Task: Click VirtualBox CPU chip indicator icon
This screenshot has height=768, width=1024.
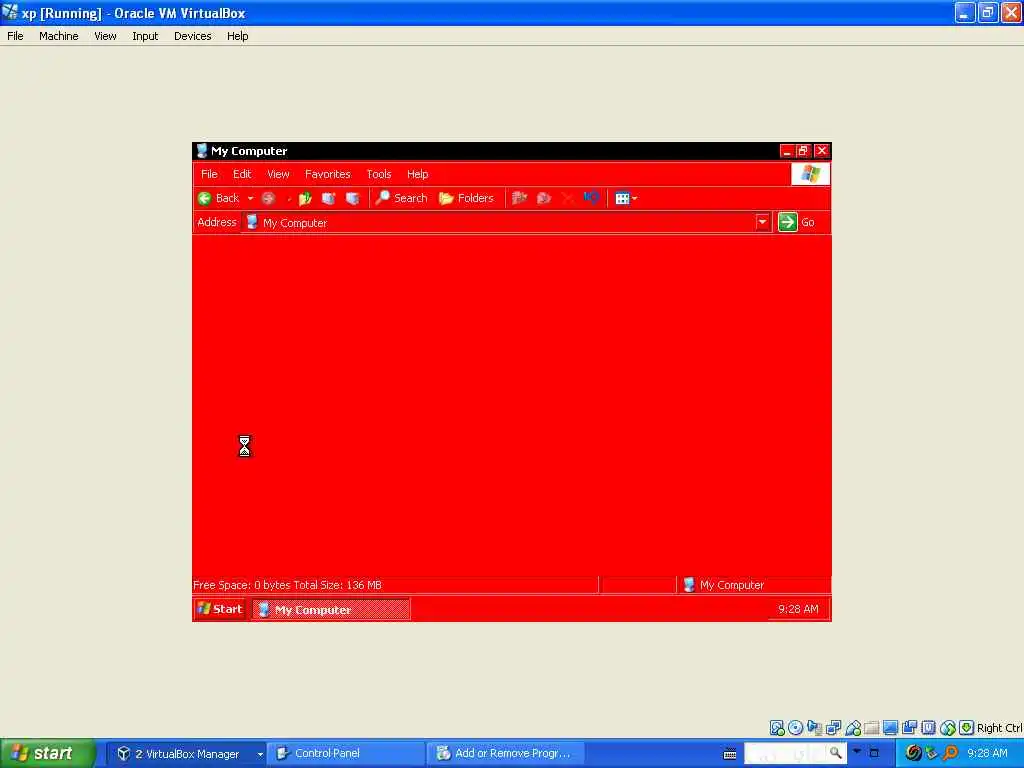Action: tap(928, 728)
